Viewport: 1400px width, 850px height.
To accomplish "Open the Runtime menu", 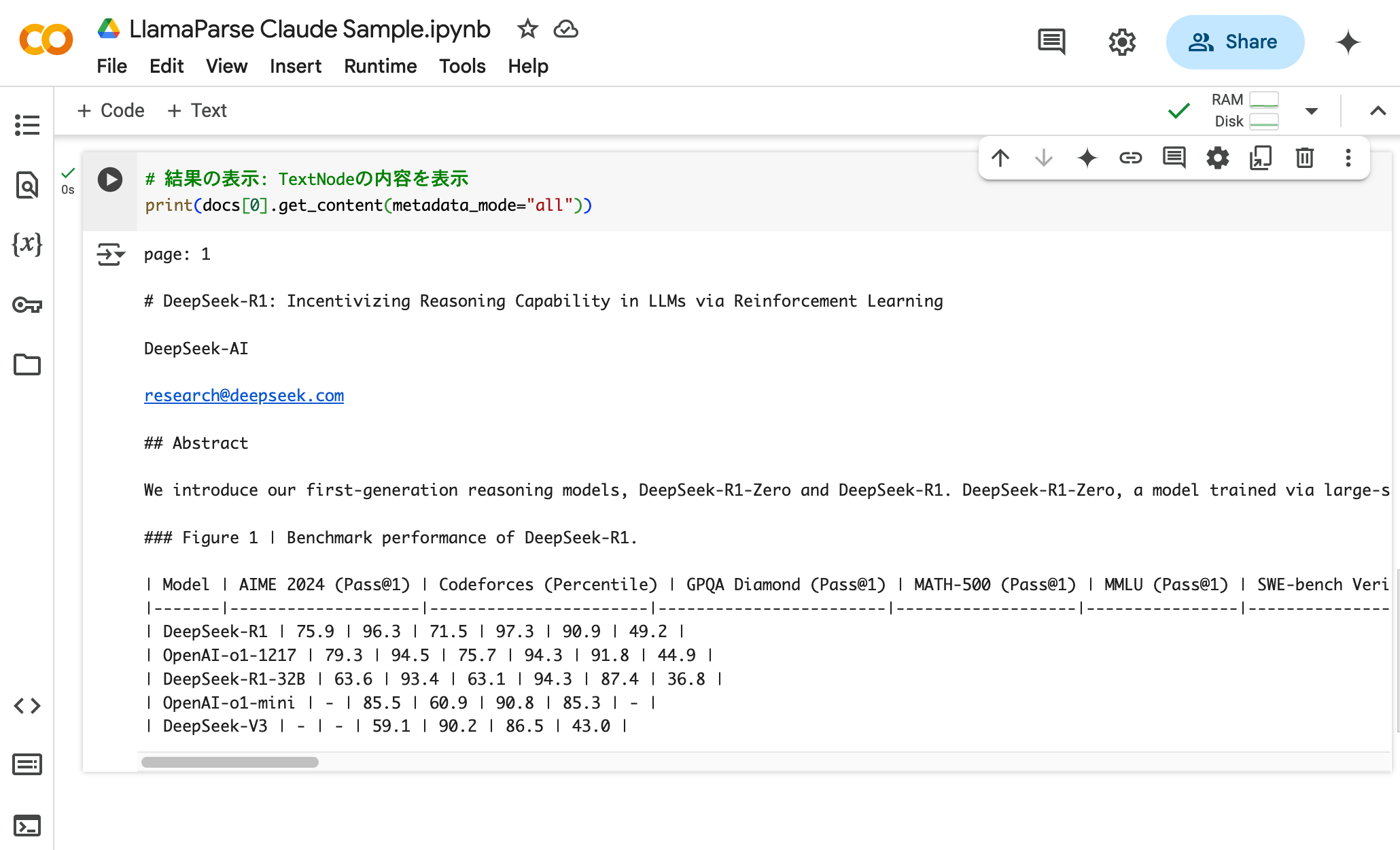I will coord(380,66).
